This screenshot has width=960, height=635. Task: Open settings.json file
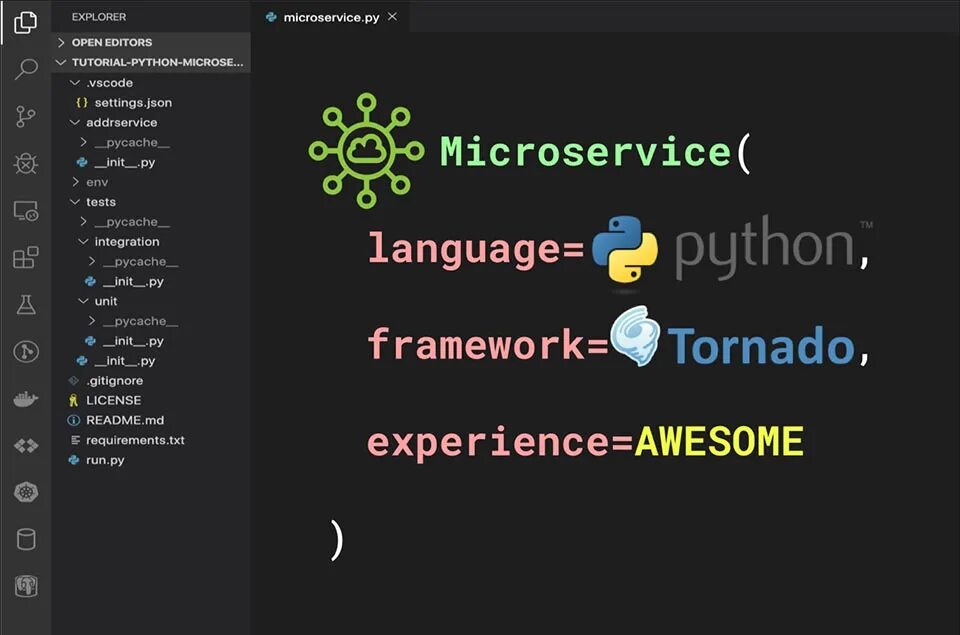coord(151,102)
